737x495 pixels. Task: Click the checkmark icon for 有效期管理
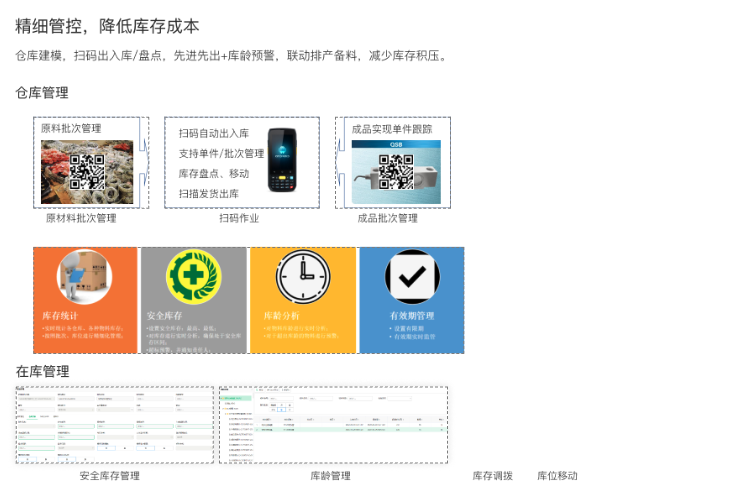tap(412, 275)
